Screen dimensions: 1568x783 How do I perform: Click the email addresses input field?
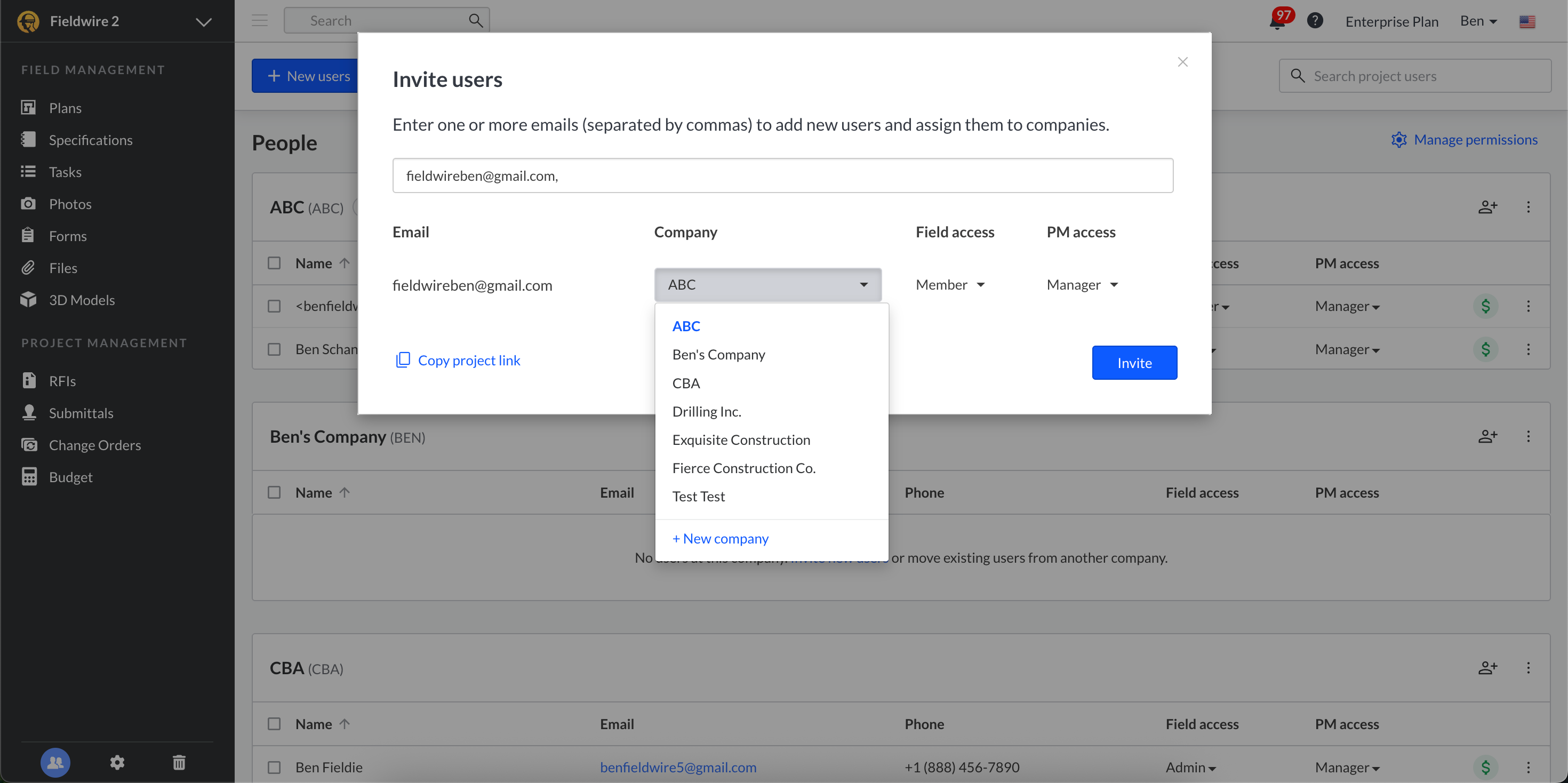(782, 175)
